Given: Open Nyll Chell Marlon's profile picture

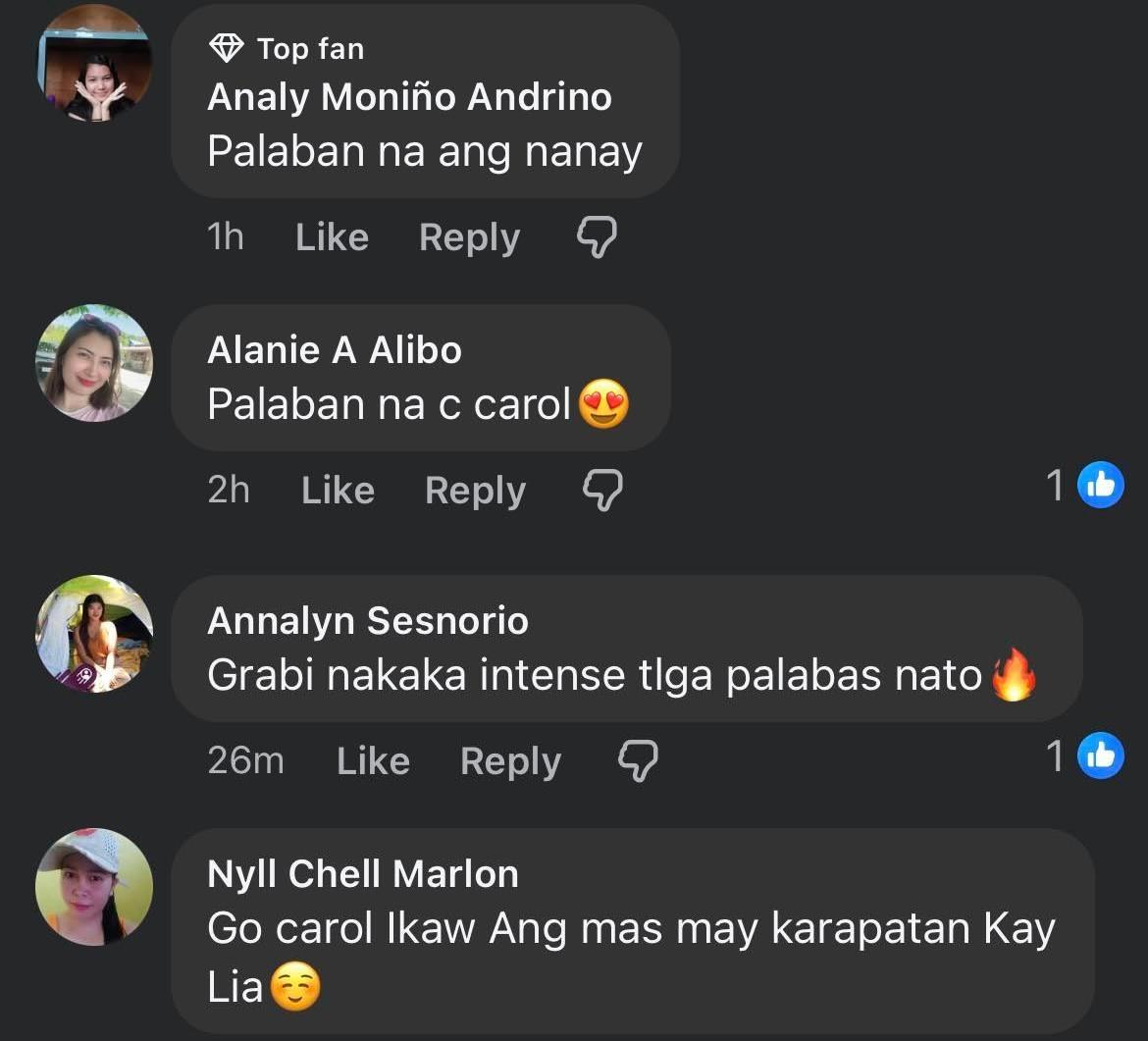Looking at the screenshot, I should tap(94, 887).
